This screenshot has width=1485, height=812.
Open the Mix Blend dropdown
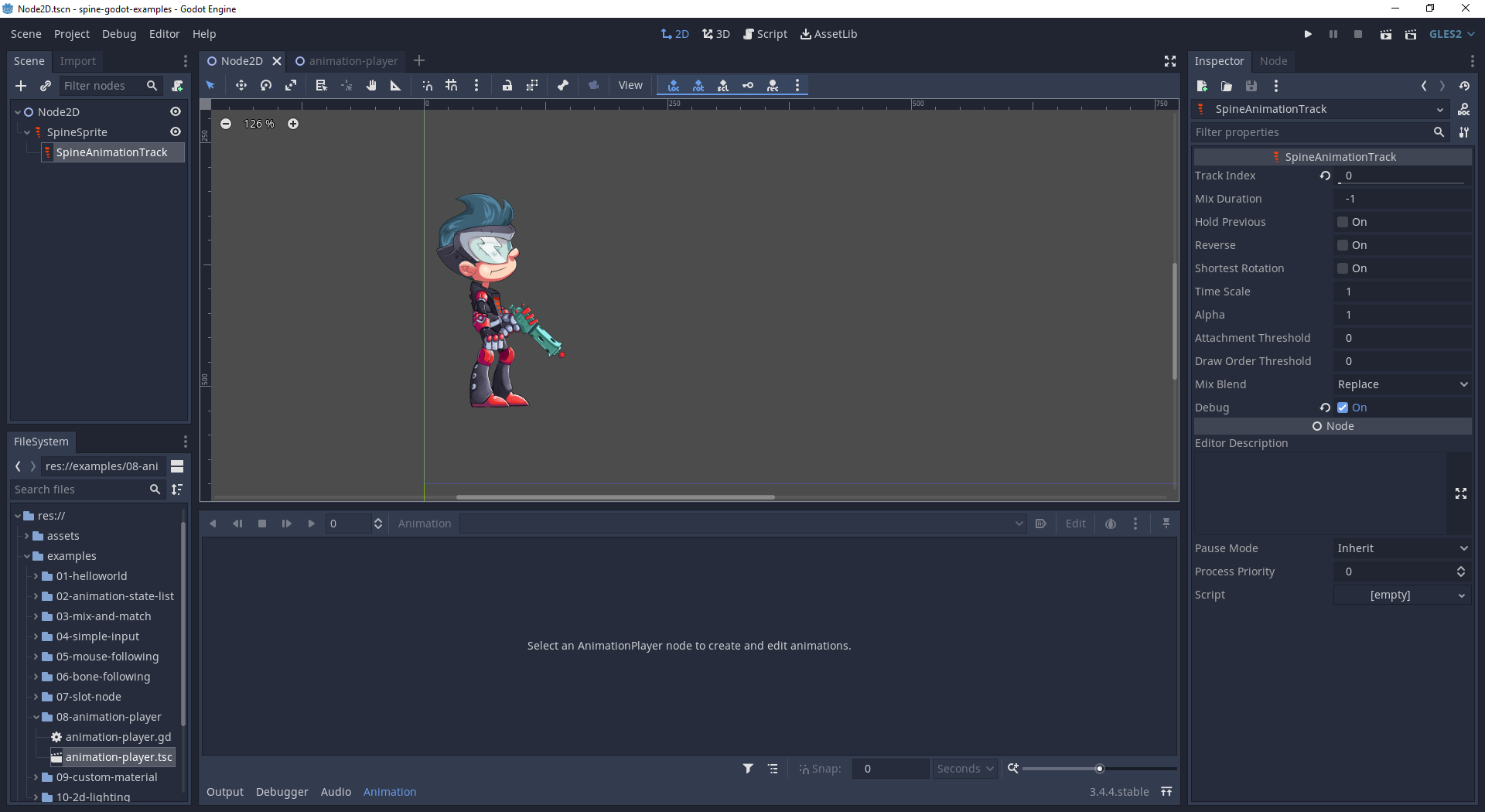click(x=1402, y=384)
